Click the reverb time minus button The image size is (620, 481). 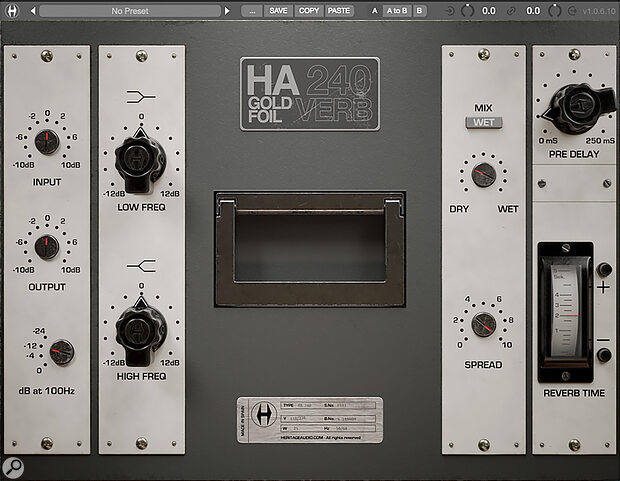click(x=603, y=354)
